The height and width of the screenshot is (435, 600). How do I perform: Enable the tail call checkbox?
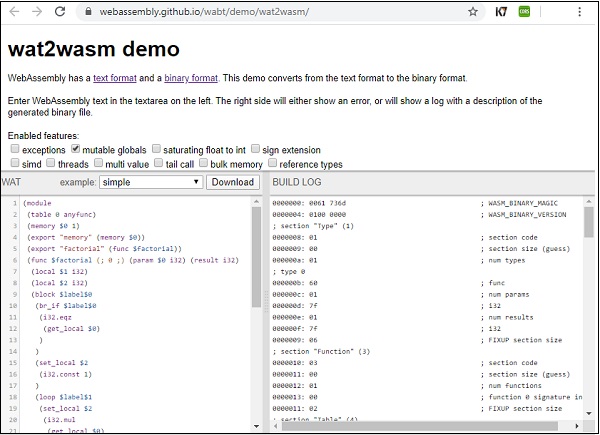click(x=158, y=163)
